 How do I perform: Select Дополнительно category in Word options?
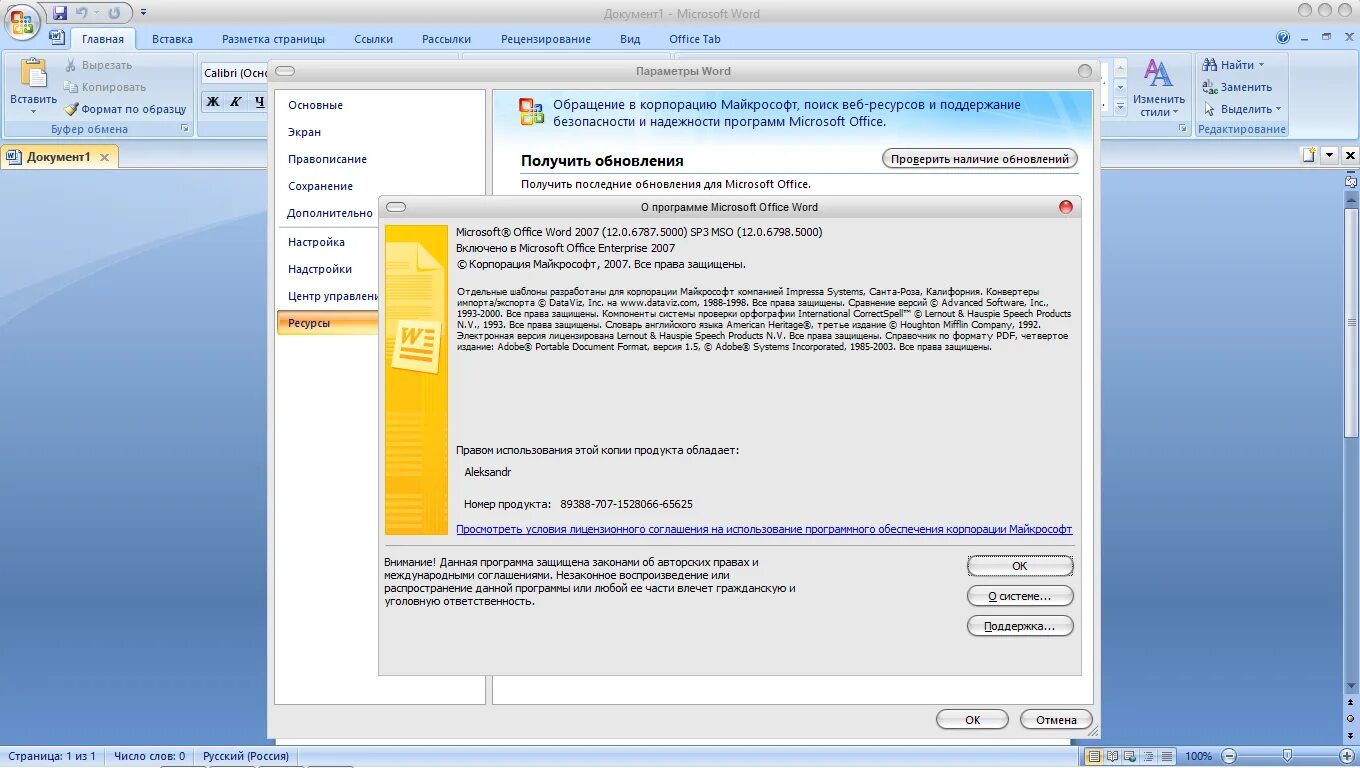click(330, 213)
